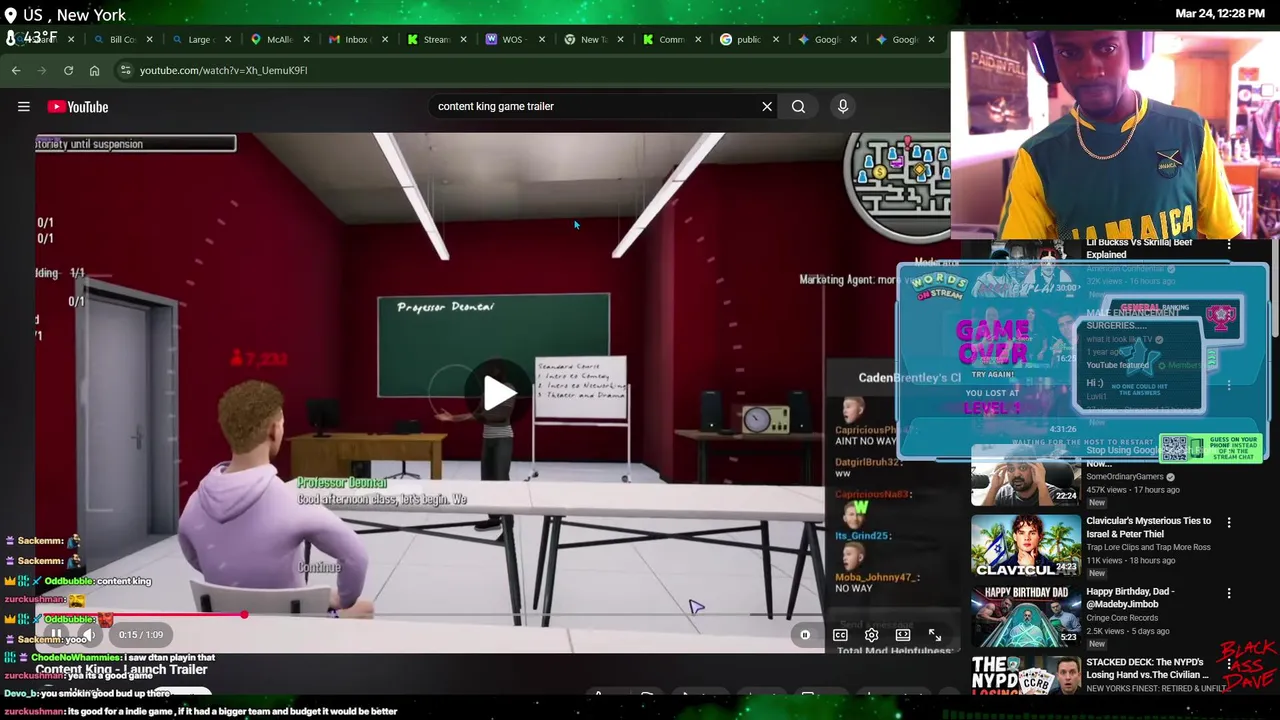Open the three-dot menu for the Clavicular video
This screenshot has height=720, width=1280.
[1229, 522]
